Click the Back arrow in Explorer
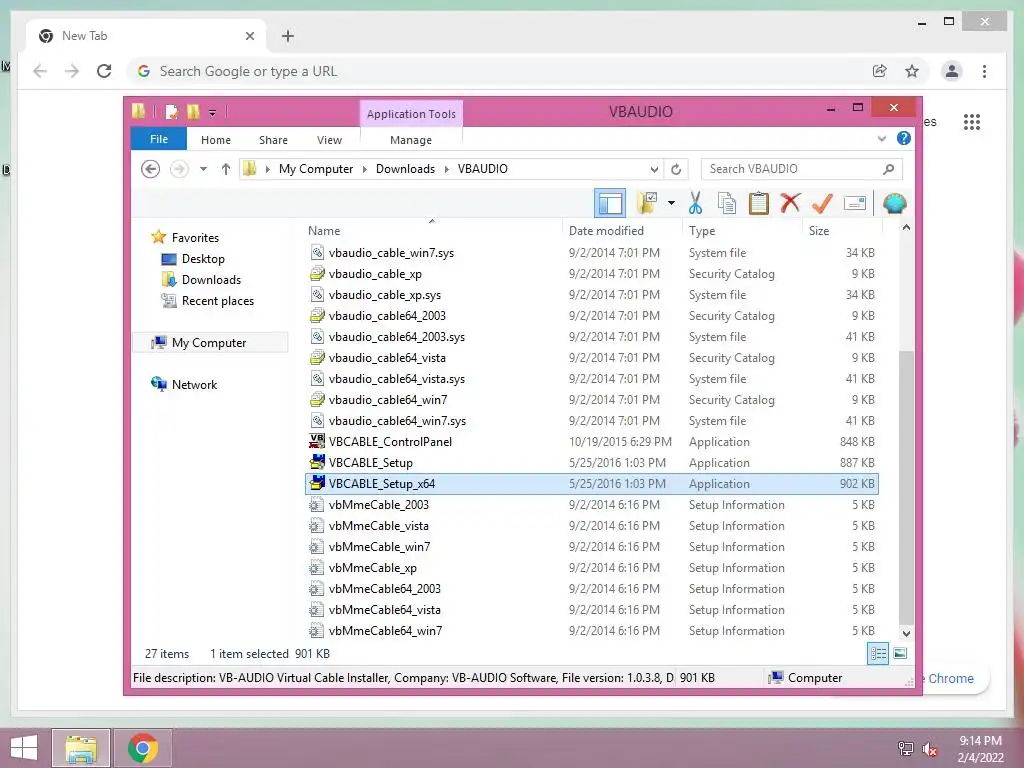Viewport: 1024px width, 768px height. point(150,169)
